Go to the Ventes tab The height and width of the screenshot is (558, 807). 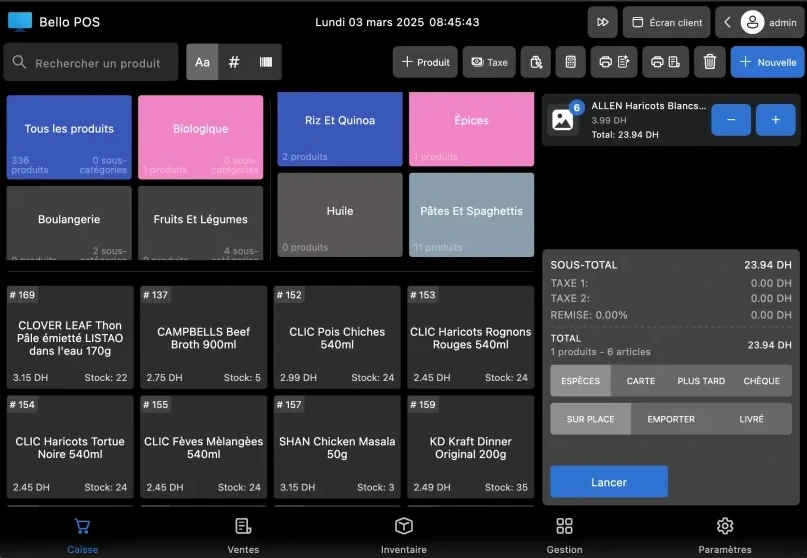(x=243, y=535)
